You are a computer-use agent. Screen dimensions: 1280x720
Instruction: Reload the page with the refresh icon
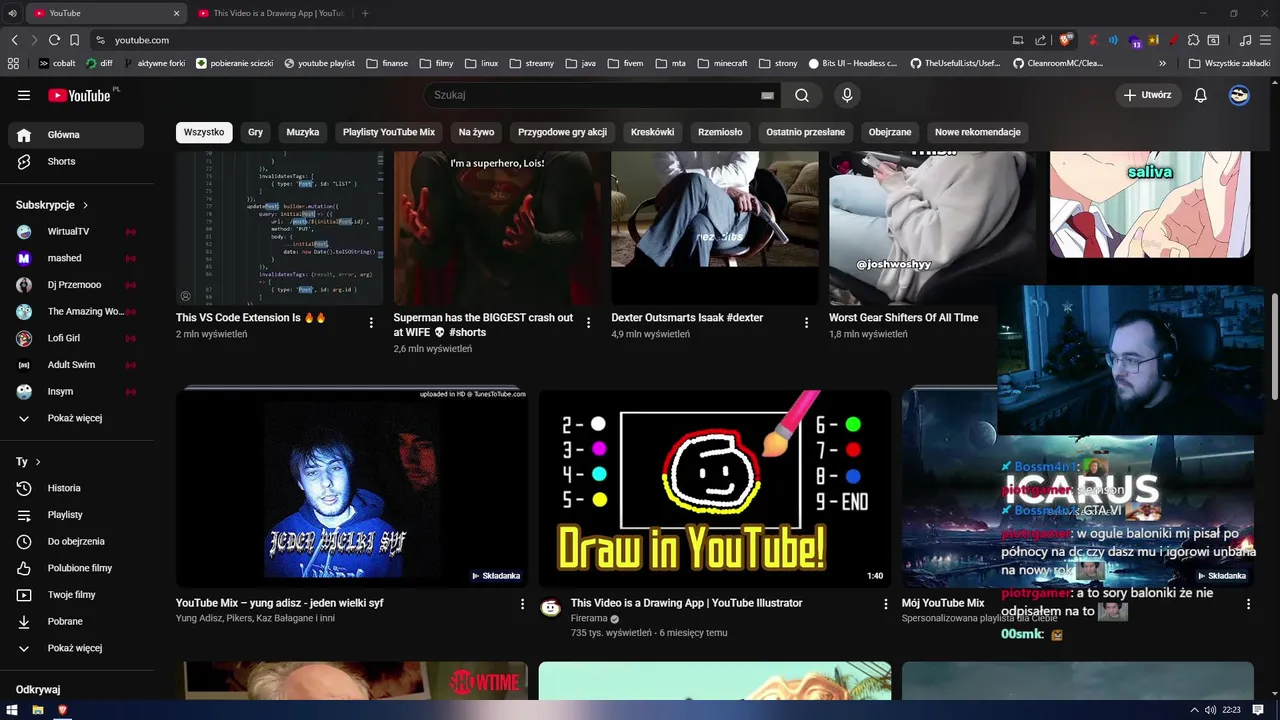(x=54, y=40)
